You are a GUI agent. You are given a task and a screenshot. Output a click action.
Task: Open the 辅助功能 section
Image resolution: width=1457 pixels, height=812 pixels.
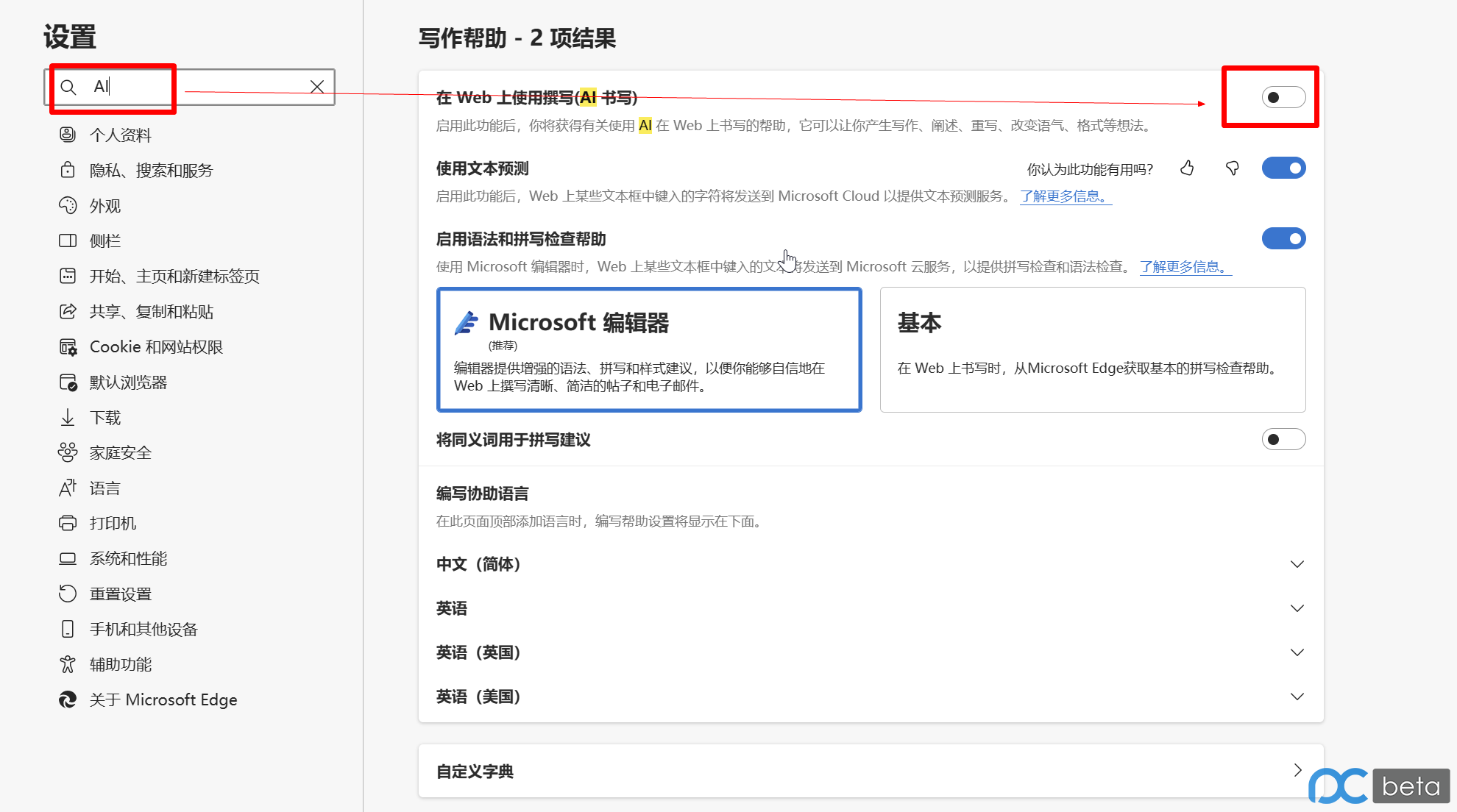pos(121,664)
